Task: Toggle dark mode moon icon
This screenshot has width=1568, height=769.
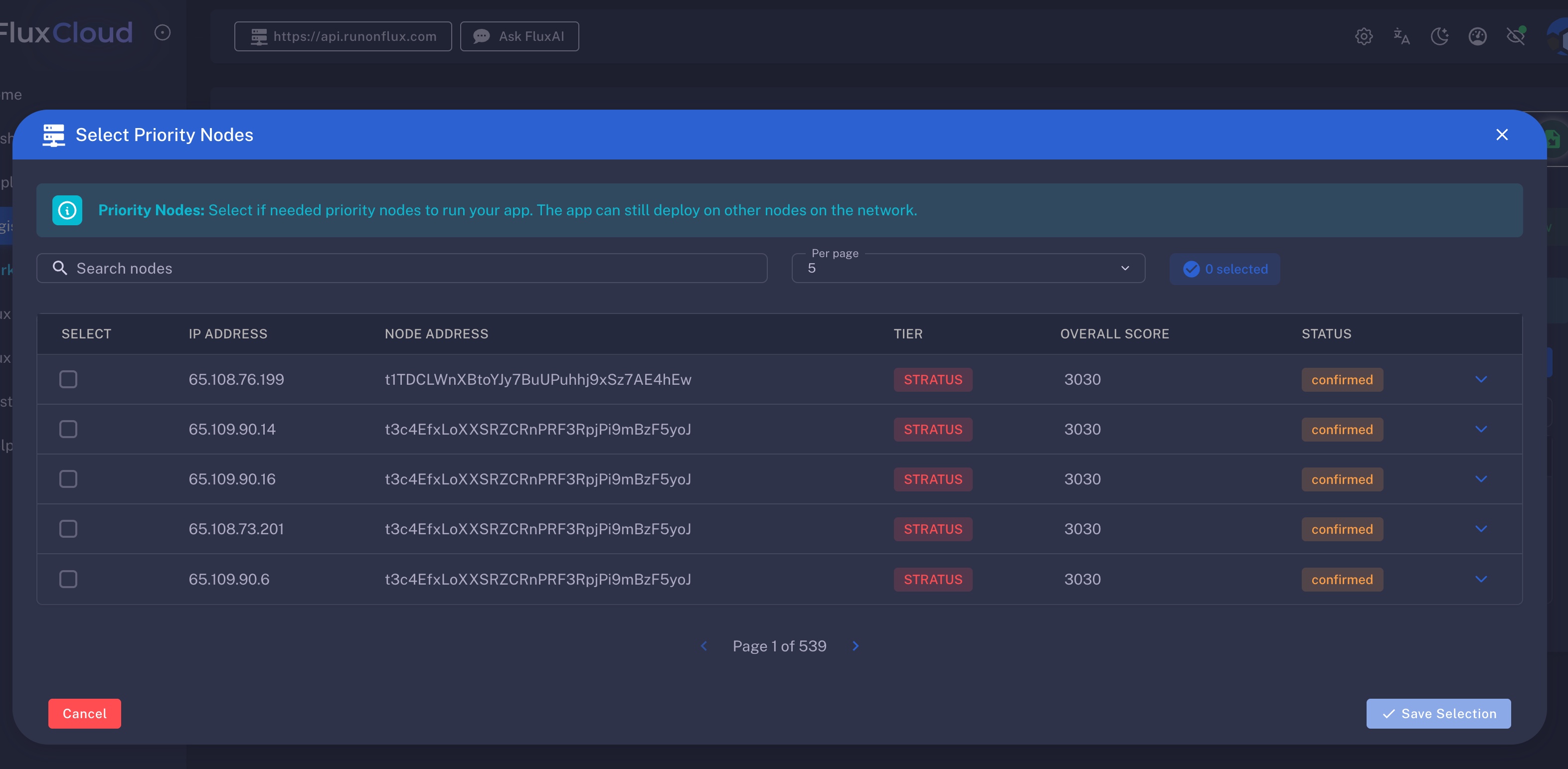Action: point(1439,36)
